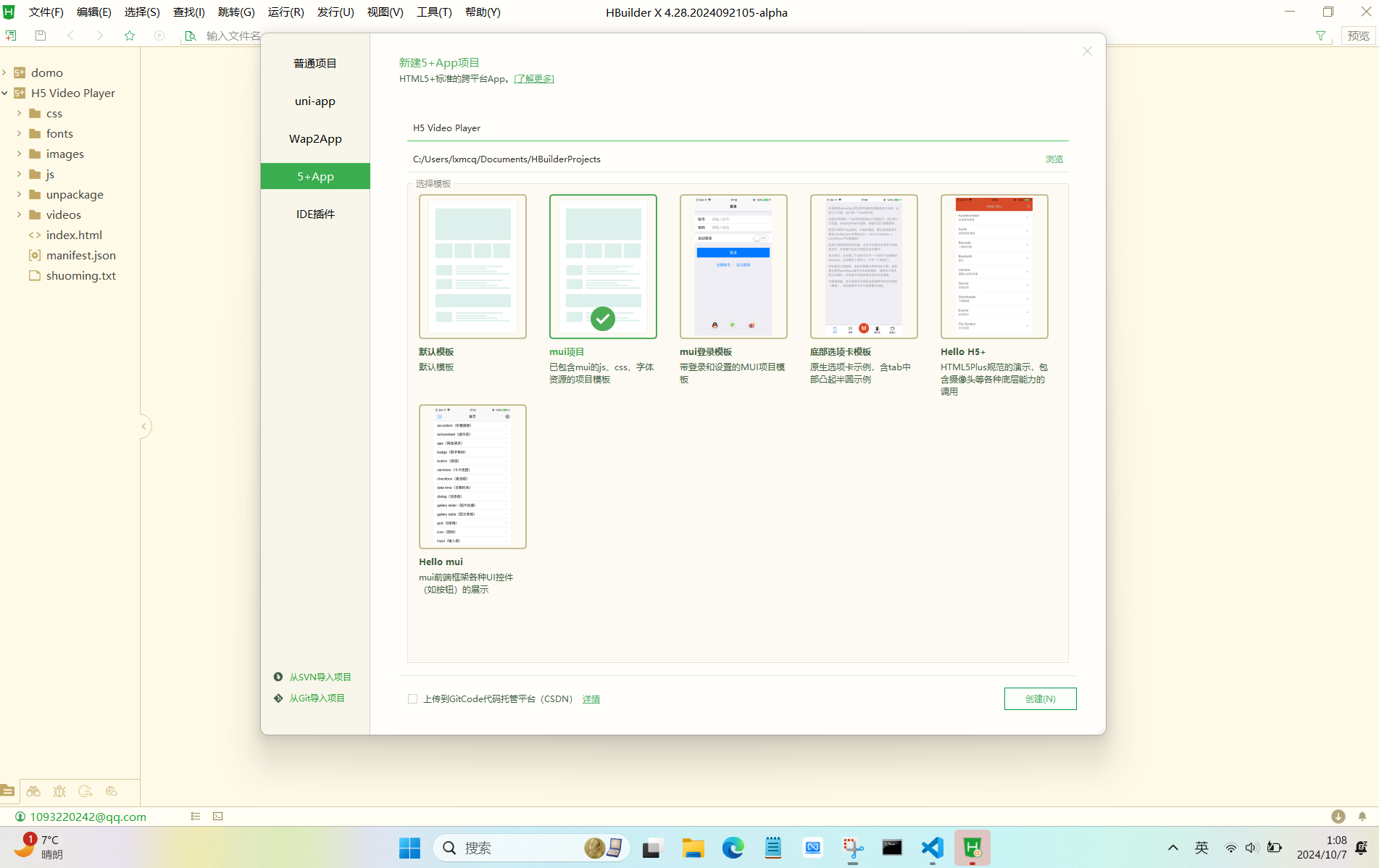
Task: Click the user account icon in status bar
Action: pos(20,817)
